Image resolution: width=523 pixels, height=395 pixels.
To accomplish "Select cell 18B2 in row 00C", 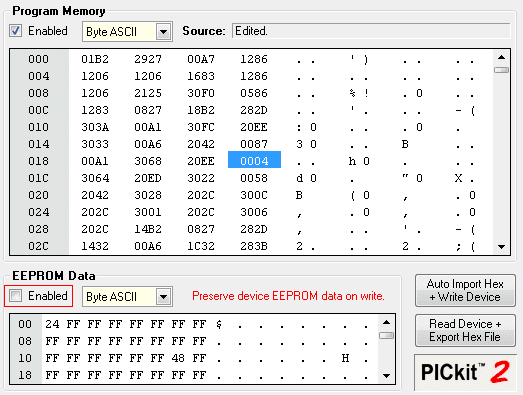I will (201, 110).
